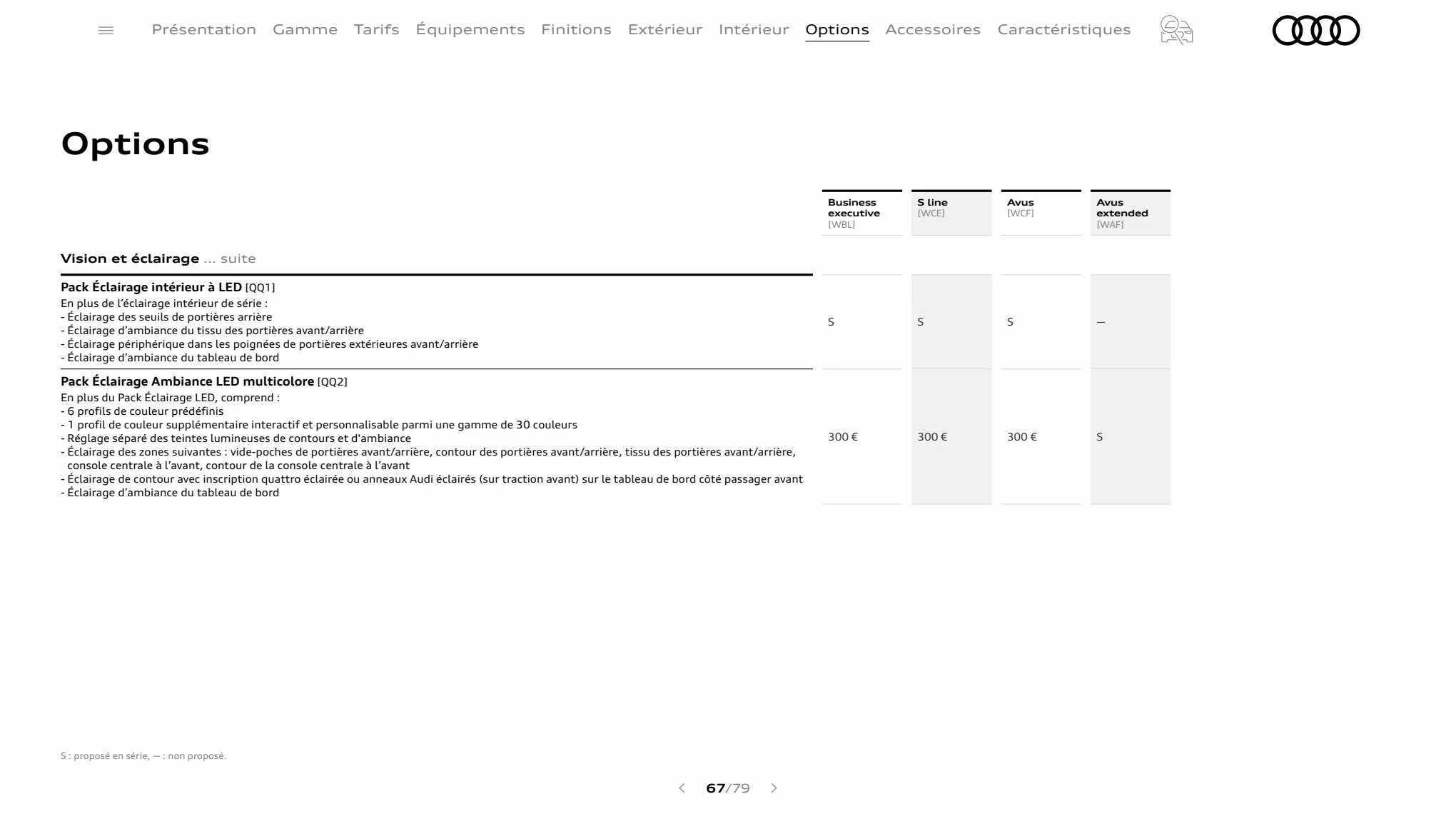
Task: Click 'En plus du Pack Éclairage LED, comprend' line
Action: pos(170,398)
